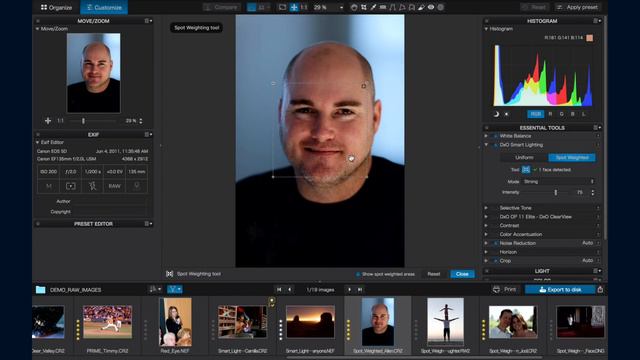Click the Close button for Spot Weighting
Screen dimensions: 640x360
coord(462,274)
